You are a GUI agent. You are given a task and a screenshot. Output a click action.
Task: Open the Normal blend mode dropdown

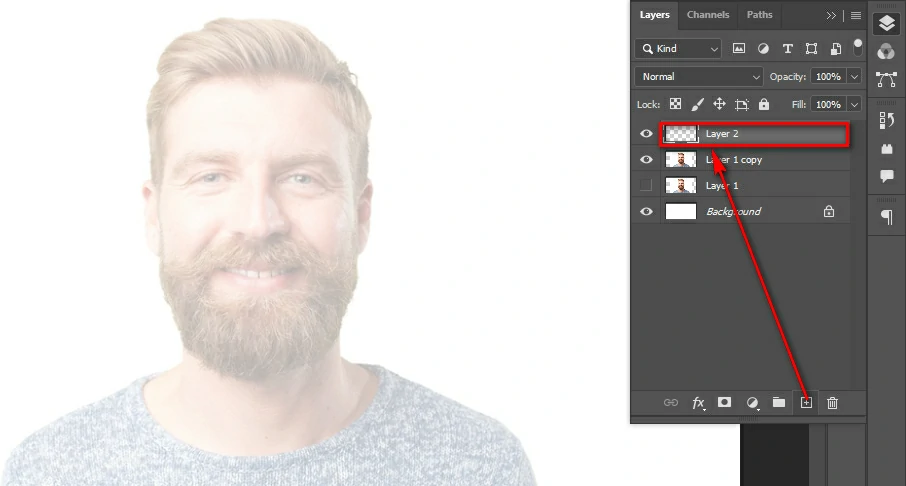point(699,76)
